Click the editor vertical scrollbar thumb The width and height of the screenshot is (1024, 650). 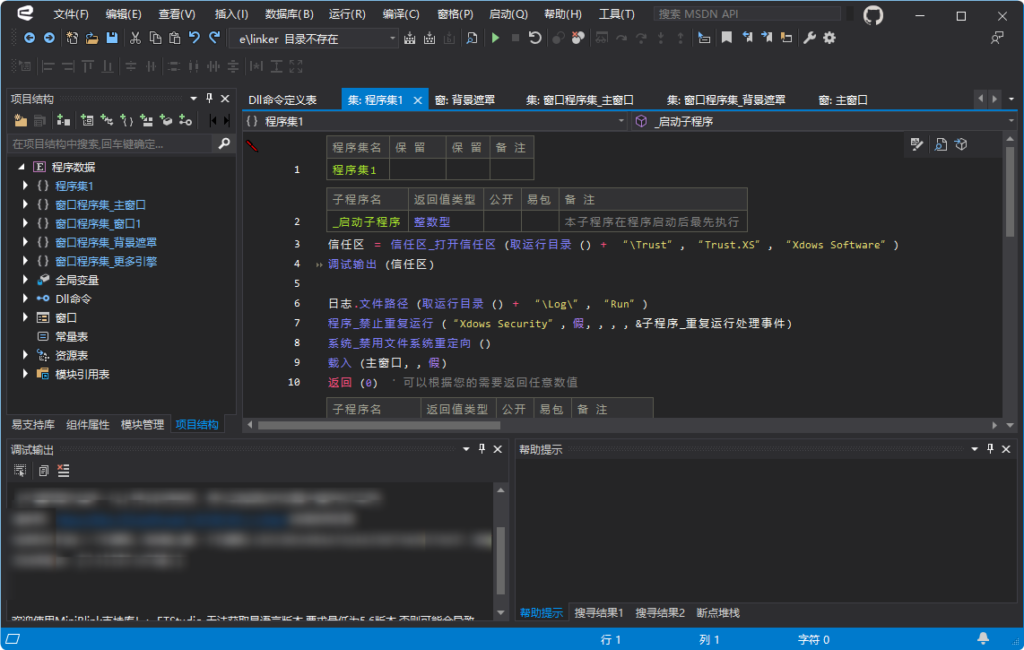click(1010, 191)
